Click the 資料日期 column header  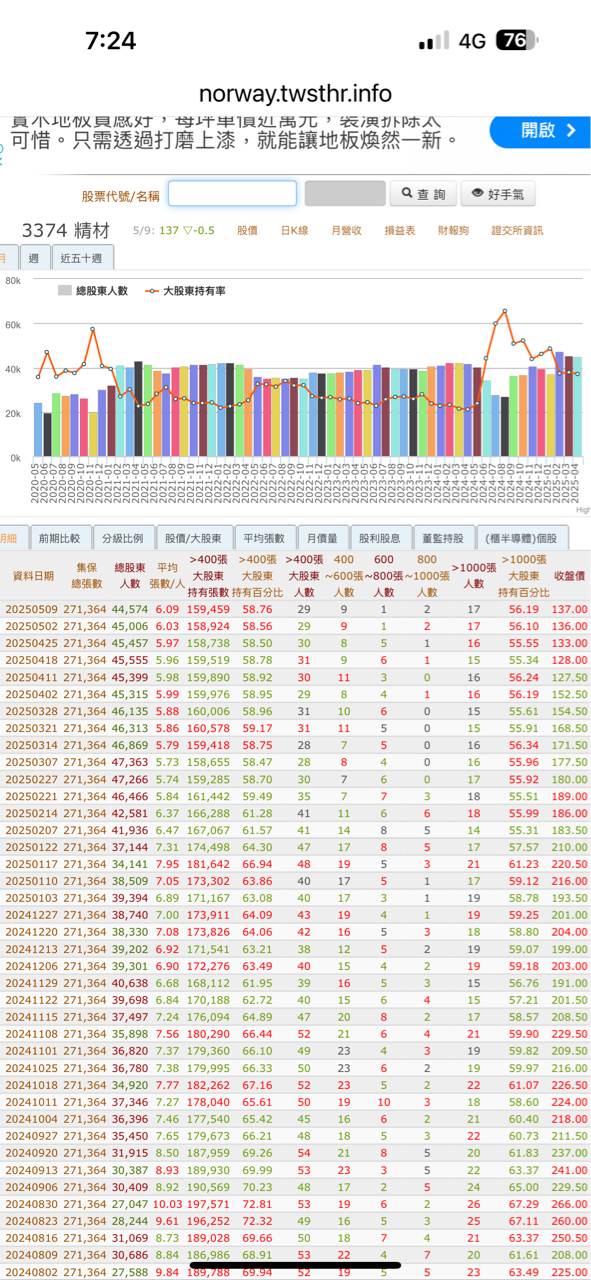tap(33, 576)
